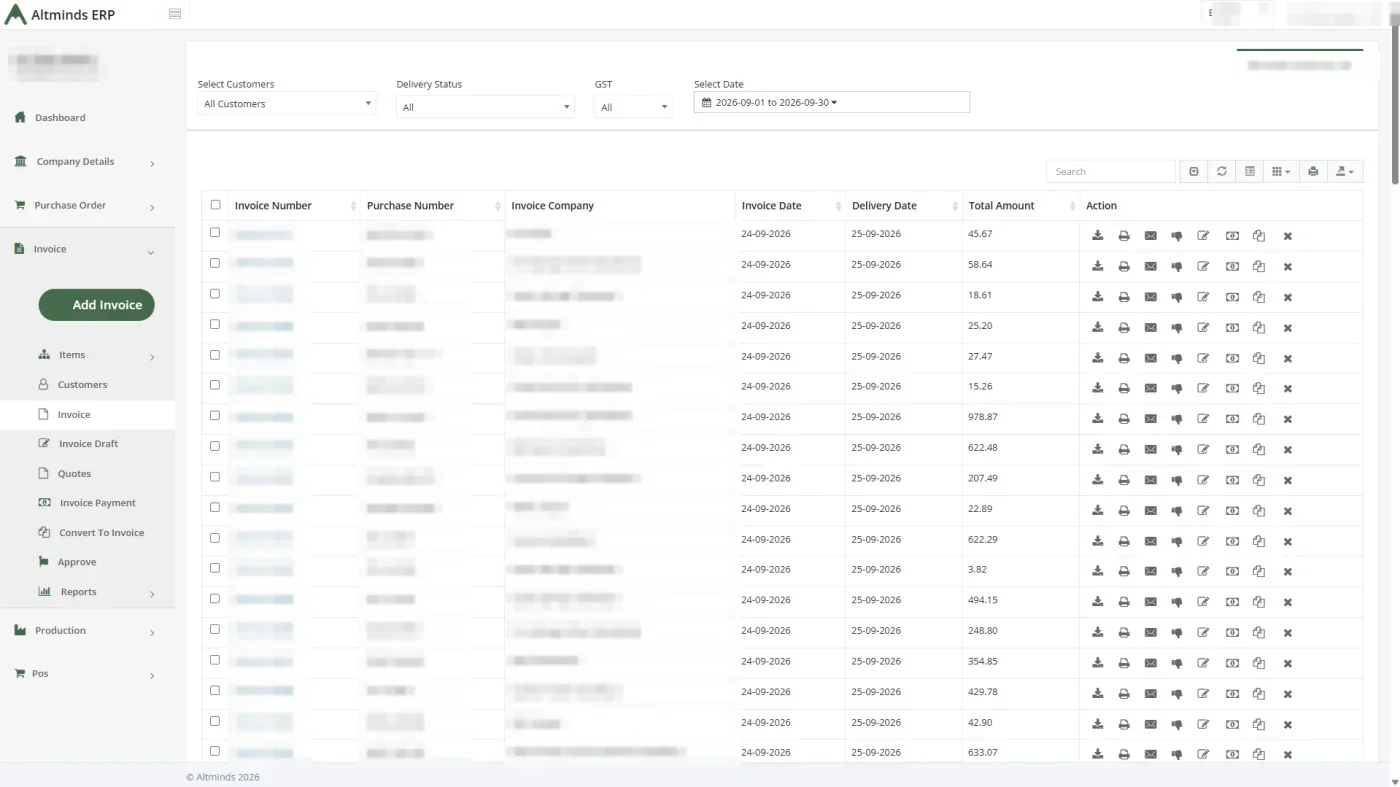Edit the invoice with total 3.82
Image resolution: width=1400 pixels, height=787 pixels.
pos(1203,572)
